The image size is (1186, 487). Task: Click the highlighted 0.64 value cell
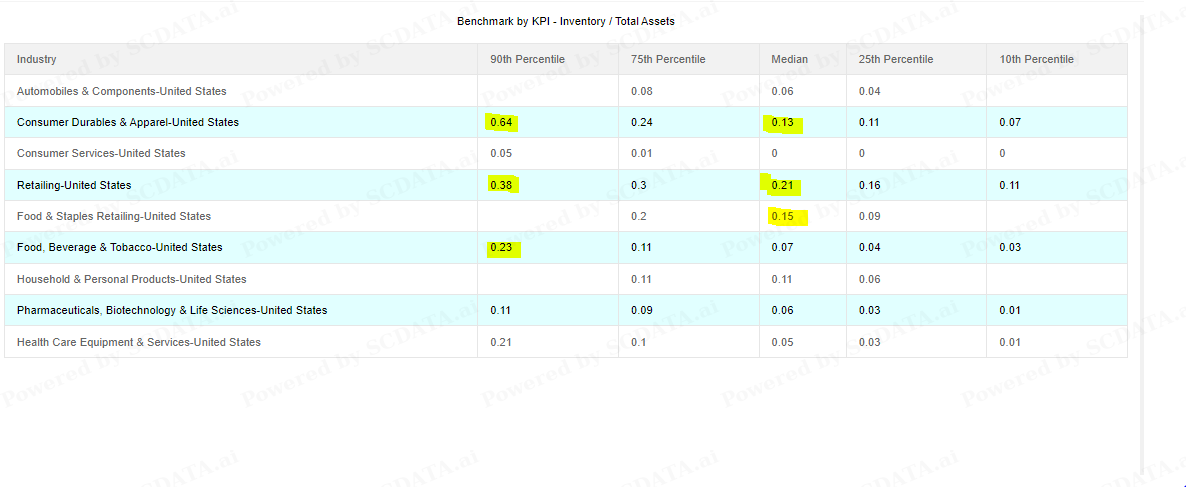click(x=501, y=122)
